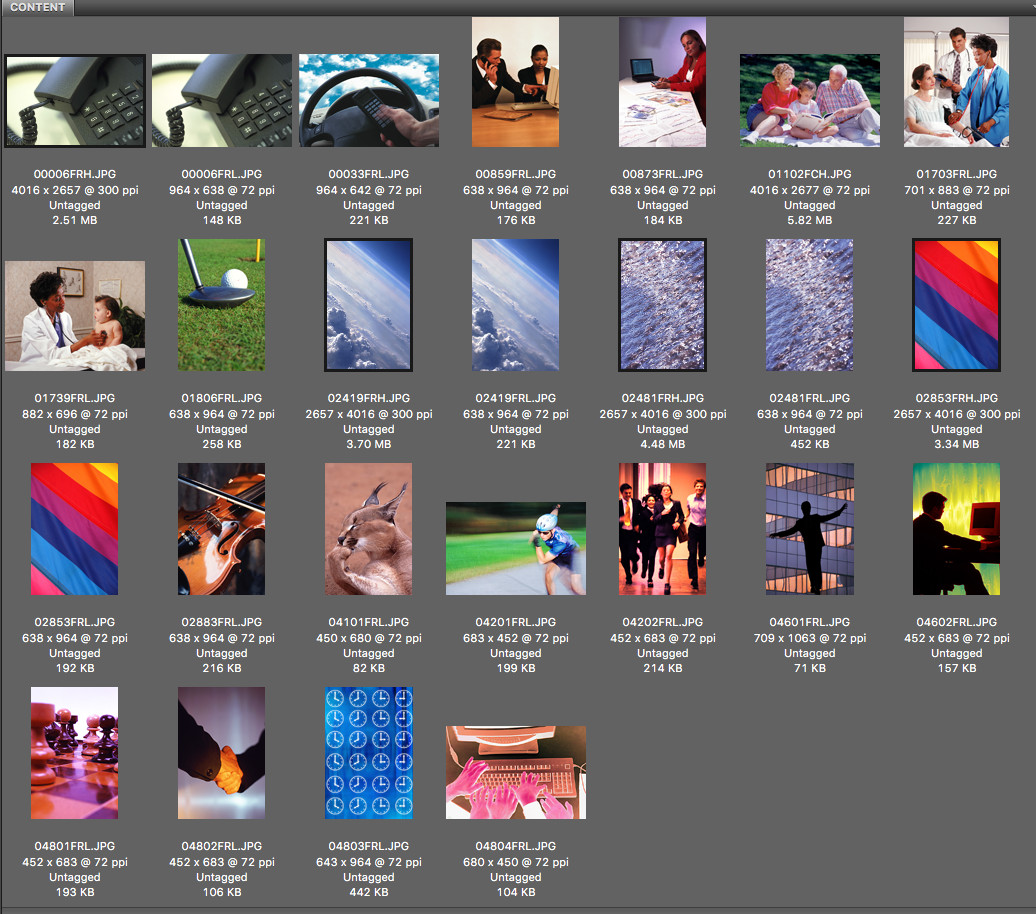The width and height of the screenshot is (1036, 914).
Task: Select the 02419FRH.JPG earth horizon thumbnail
Action: pyautogui.click(x=369, y=305)
